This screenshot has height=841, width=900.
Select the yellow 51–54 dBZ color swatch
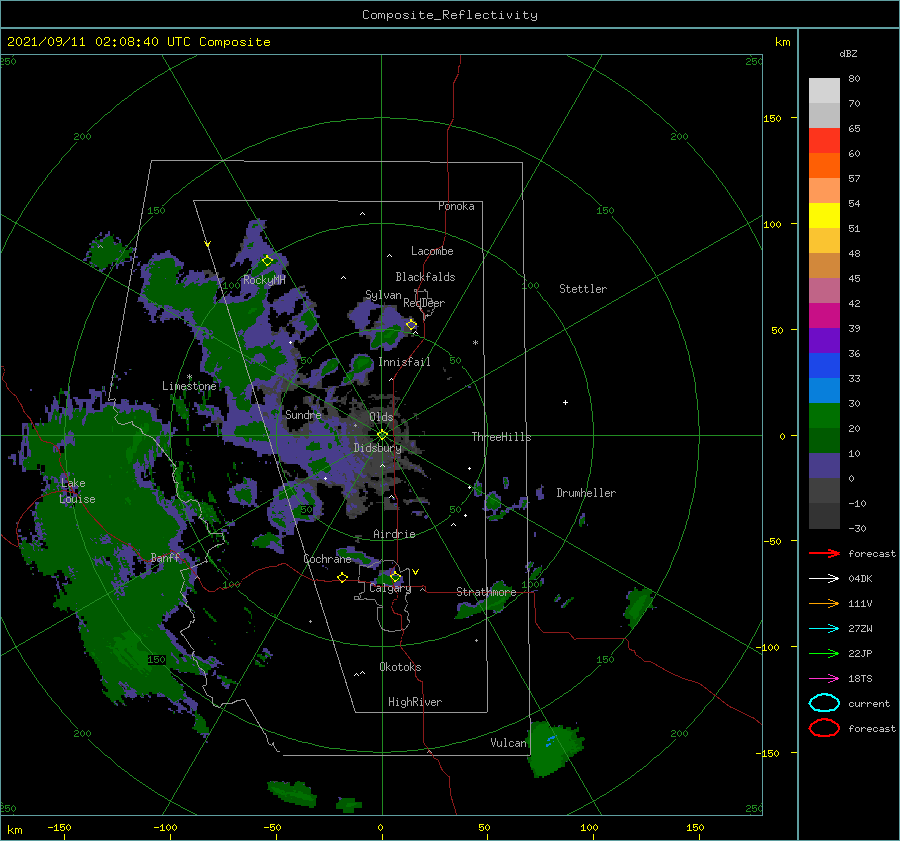click(824, 216)
